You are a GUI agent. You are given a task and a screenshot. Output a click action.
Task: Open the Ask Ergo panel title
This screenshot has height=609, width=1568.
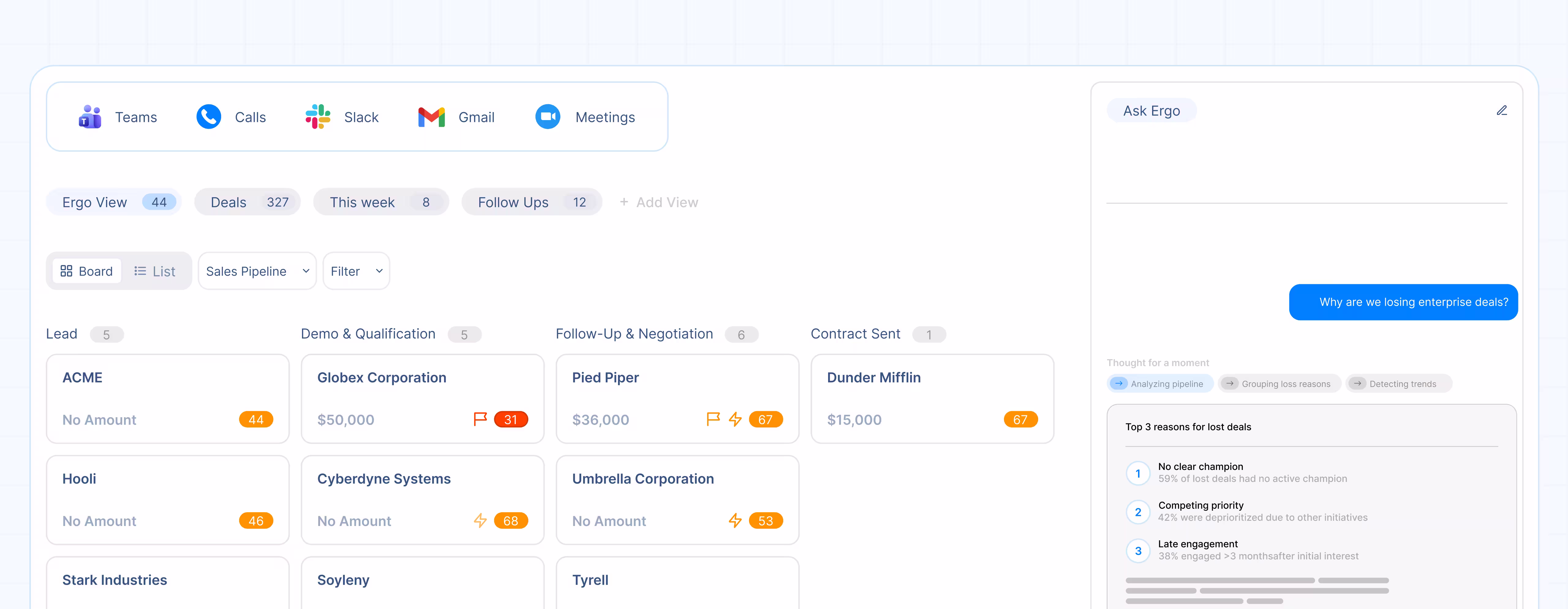1151,111
